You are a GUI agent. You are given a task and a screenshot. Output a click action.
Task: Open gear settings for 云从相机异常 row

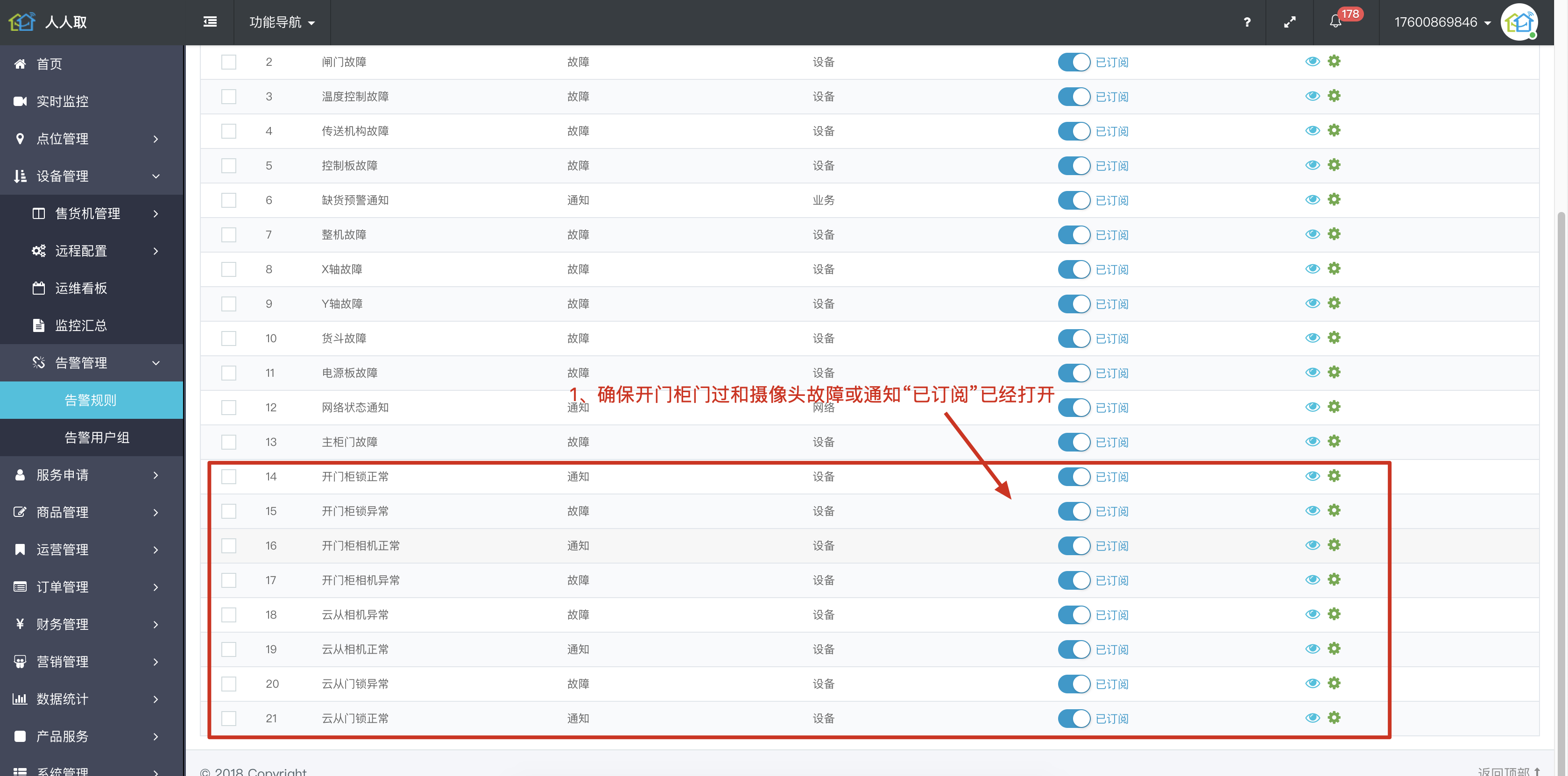[1334, 614]
